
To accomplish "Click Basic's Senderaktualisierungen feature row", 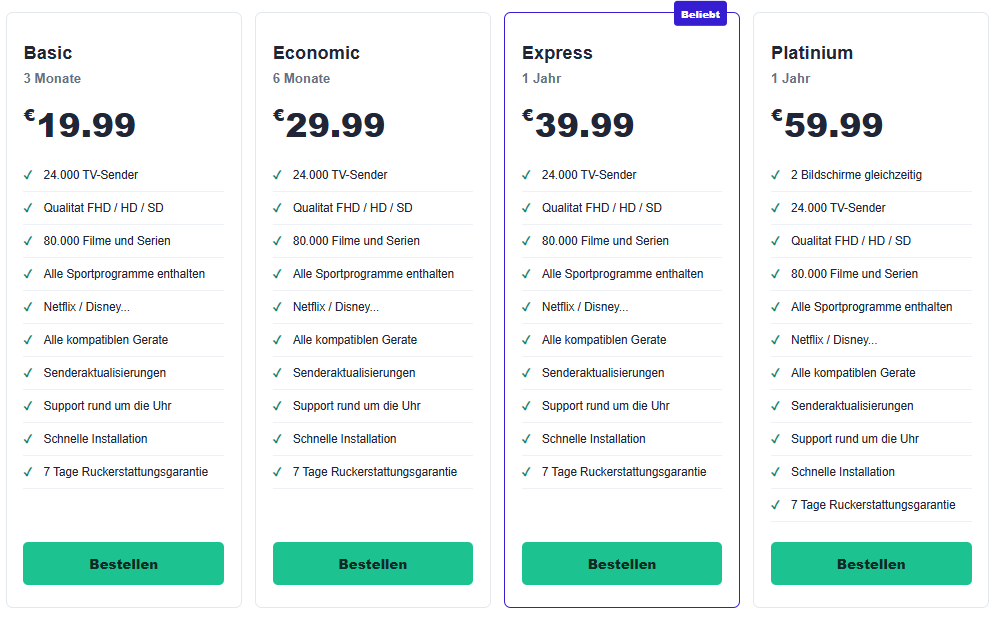I will click(123, 373).
